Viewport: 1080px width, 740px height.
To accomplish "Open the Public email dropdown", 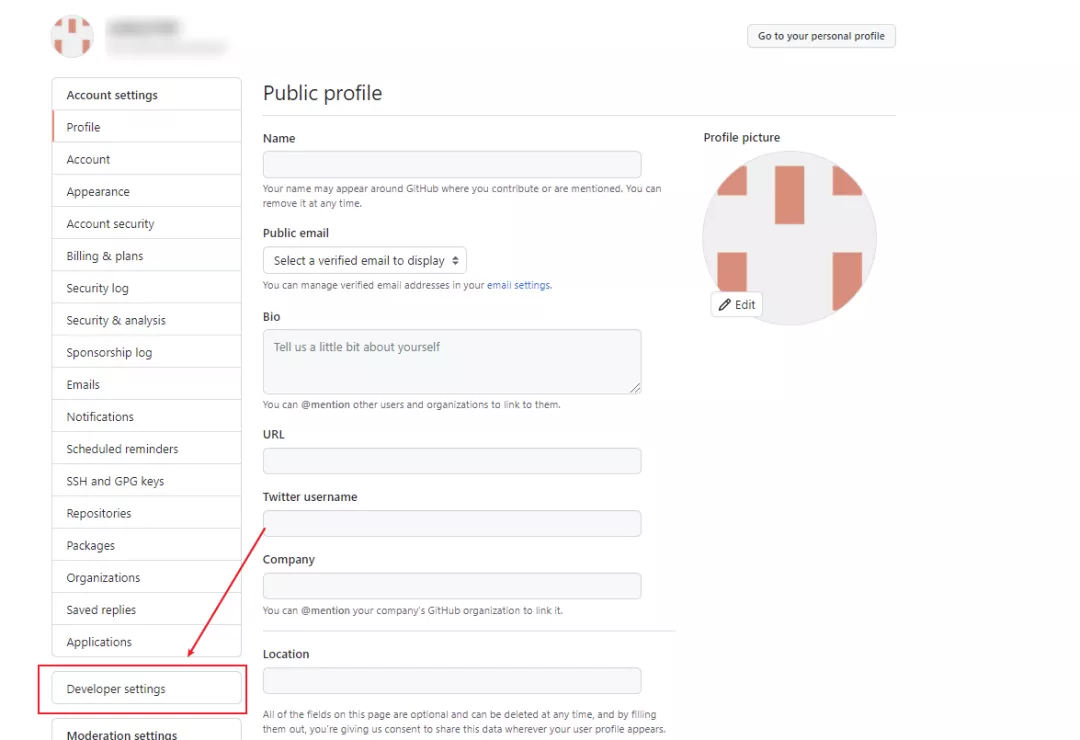I will click(365, 261).
